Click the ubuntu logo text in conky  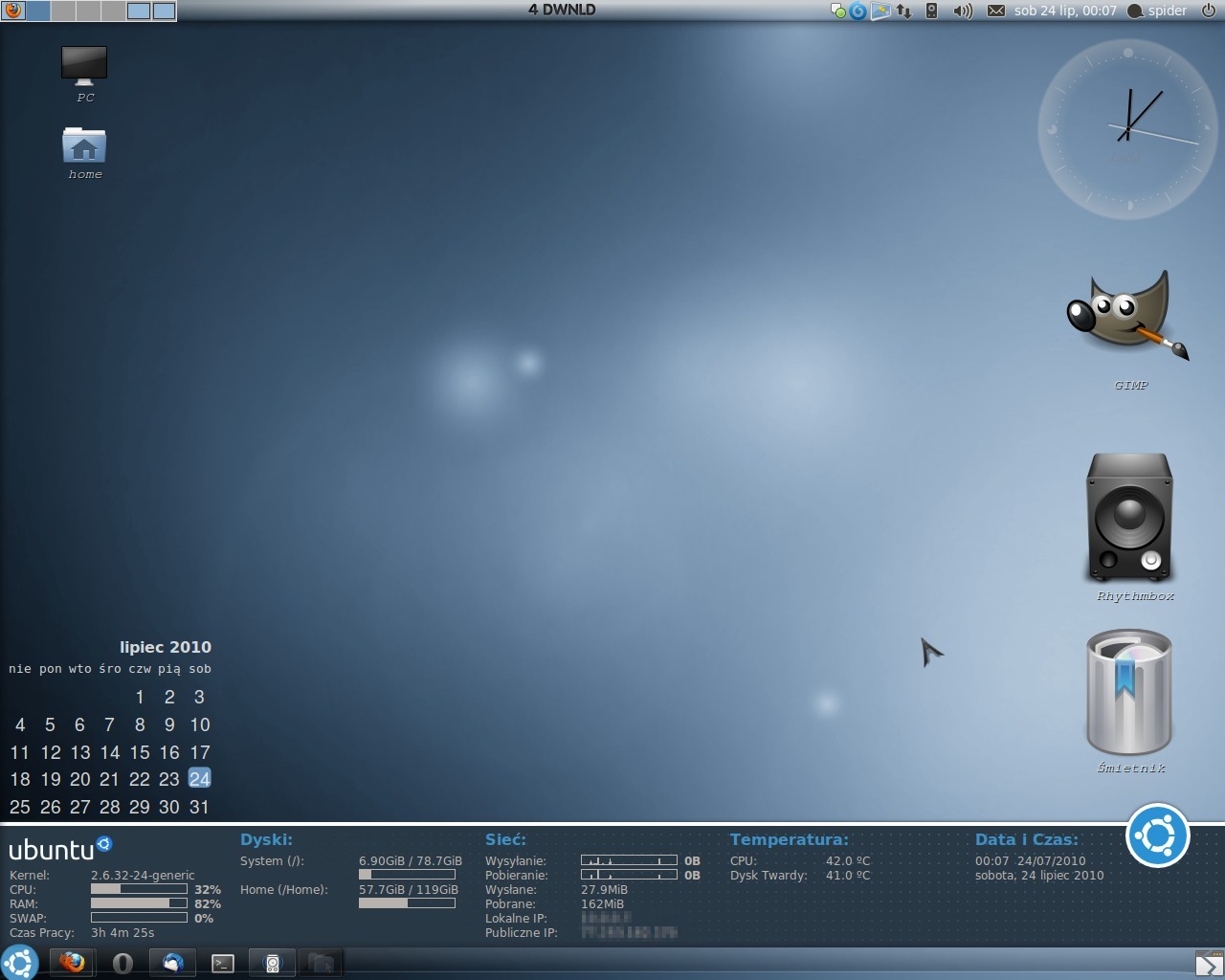tap(60, 849)
